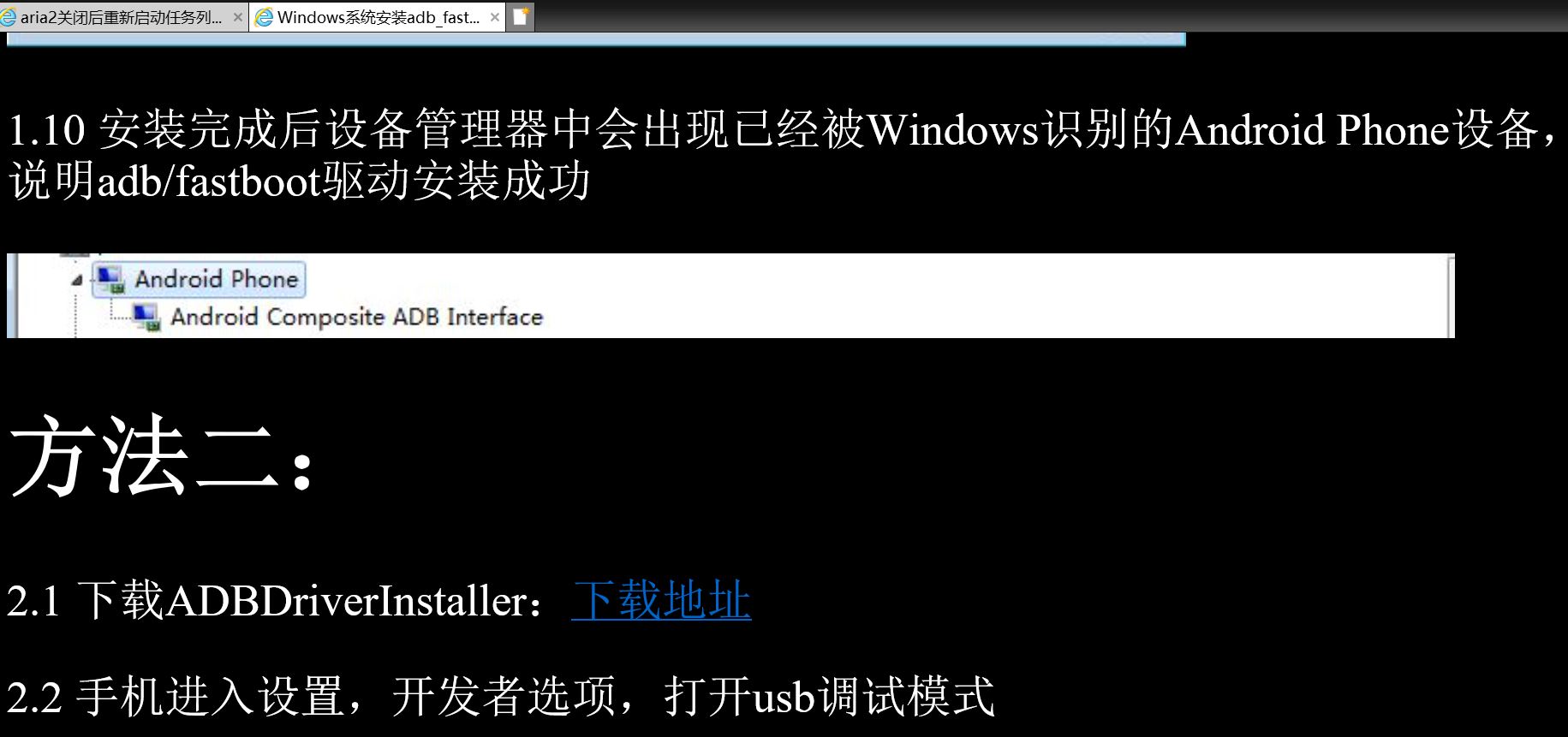Open the 下载地址 download link
The height and width of the screenshot is (737, 1568).
tap(661, 600)
